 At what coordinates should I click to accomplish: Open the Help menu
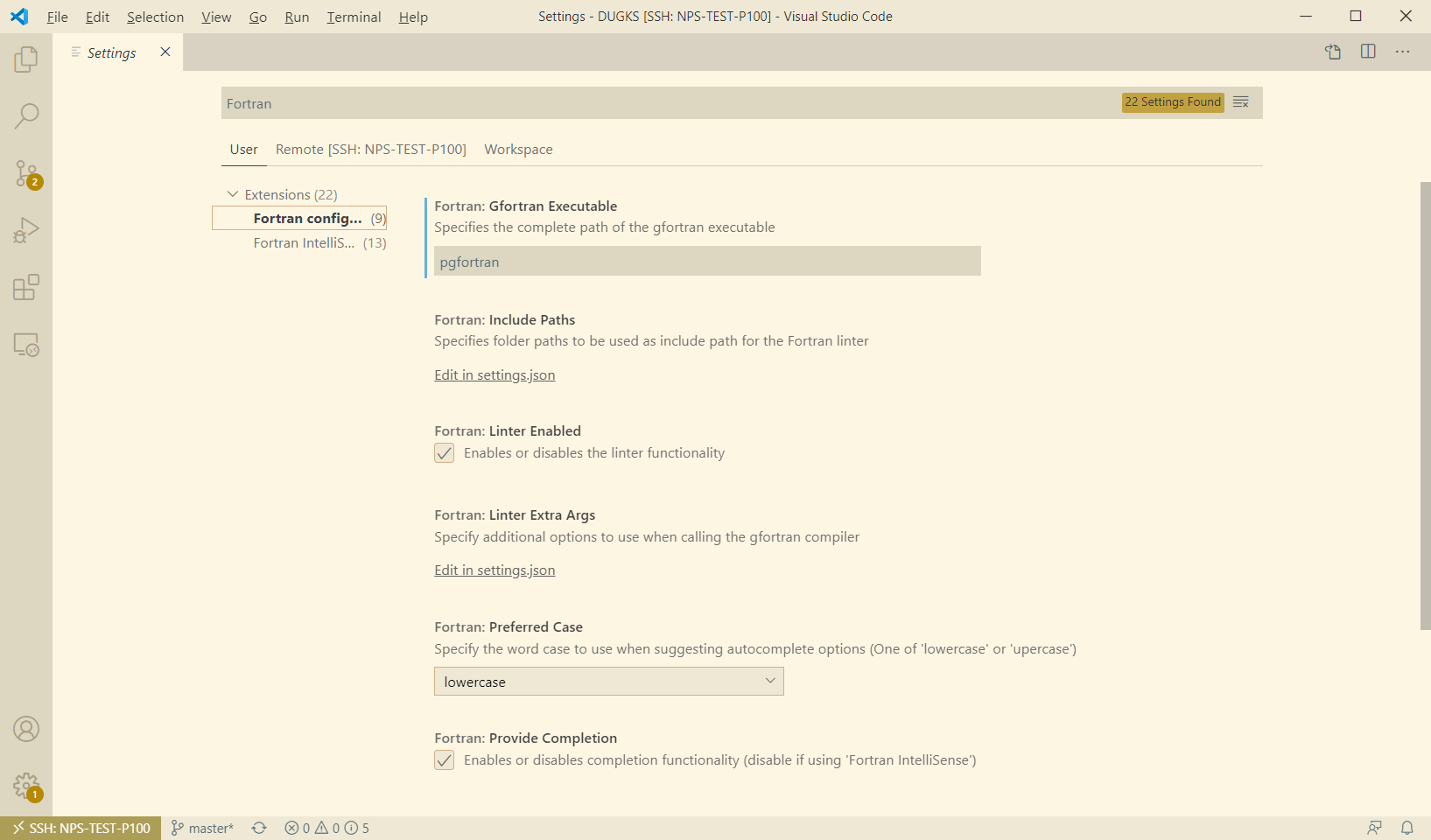413,17
